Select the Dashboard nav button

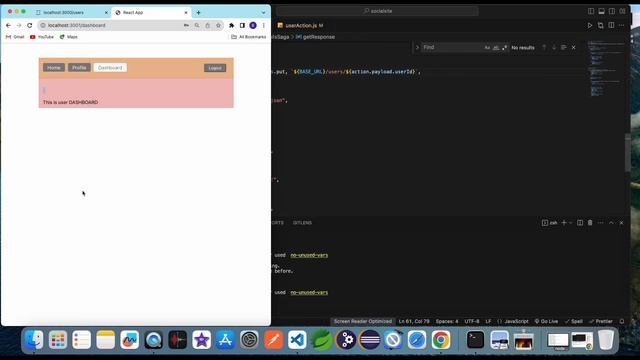pos(110,68)
